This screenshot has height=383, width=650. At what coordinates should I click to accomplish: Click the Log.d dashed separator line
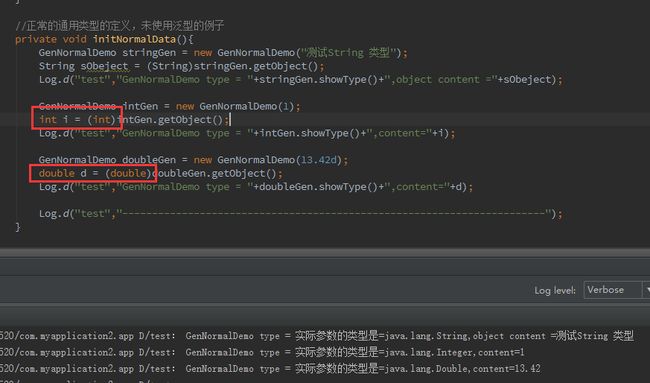[301, 214]
